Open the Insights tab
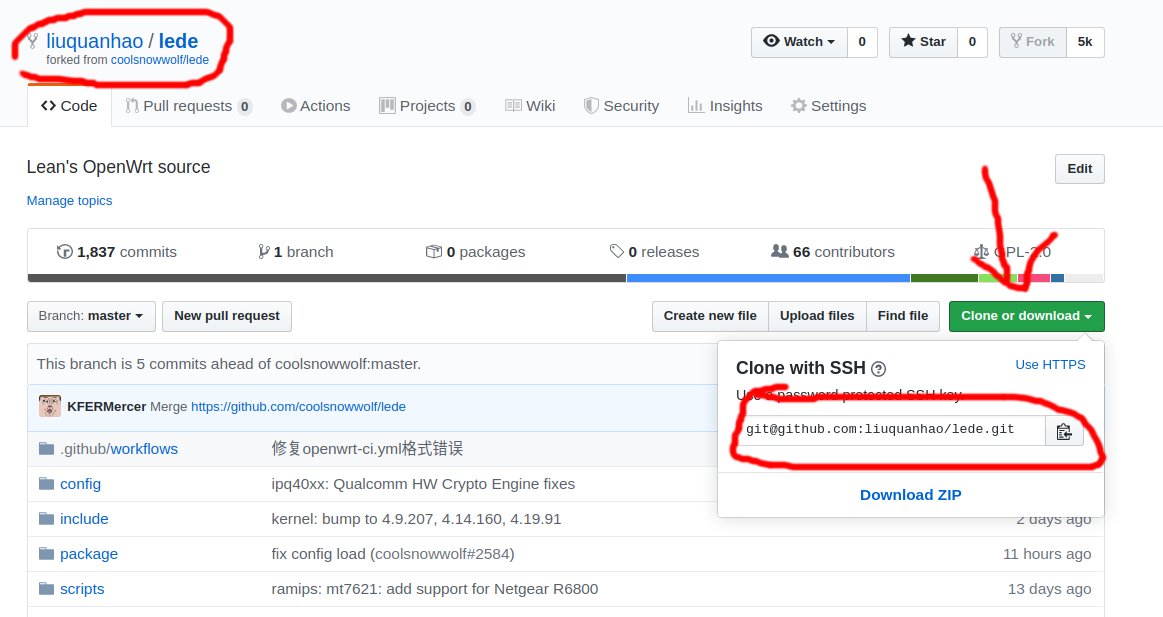The height and width of the screenshot is (617, 1163). click(x=725, y=106)
